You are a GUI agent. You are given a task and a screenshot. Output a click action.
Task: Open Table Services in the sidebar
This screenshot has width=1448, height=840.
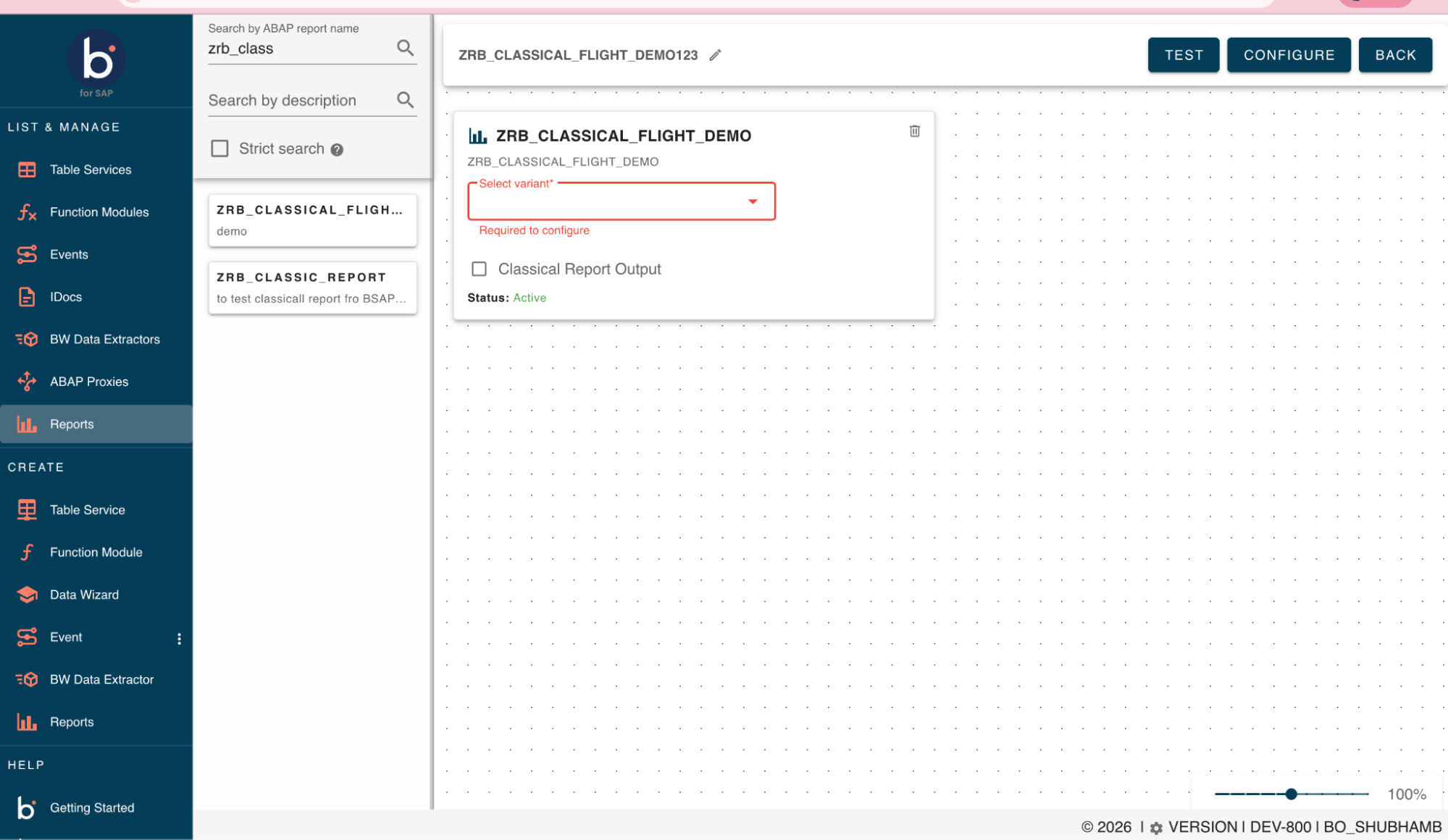[x=96, y=169]
